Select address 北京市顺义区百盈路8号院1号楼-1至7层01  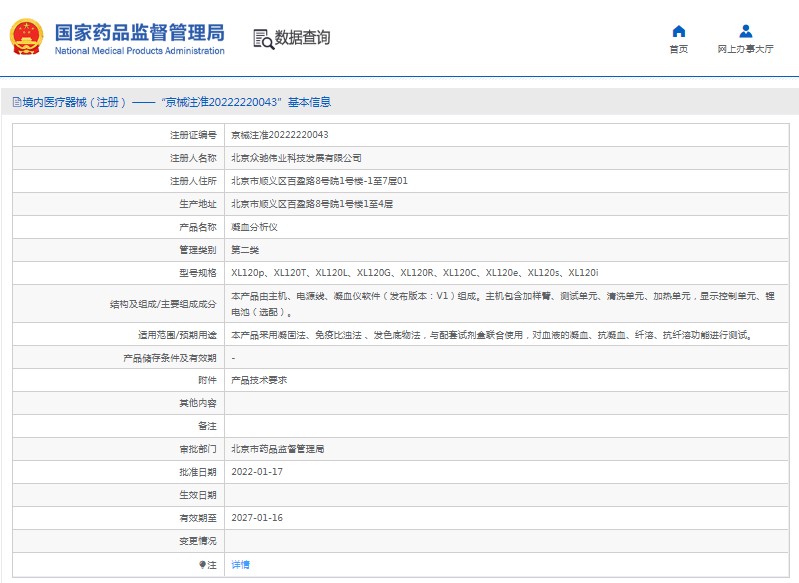coord(319,181)
